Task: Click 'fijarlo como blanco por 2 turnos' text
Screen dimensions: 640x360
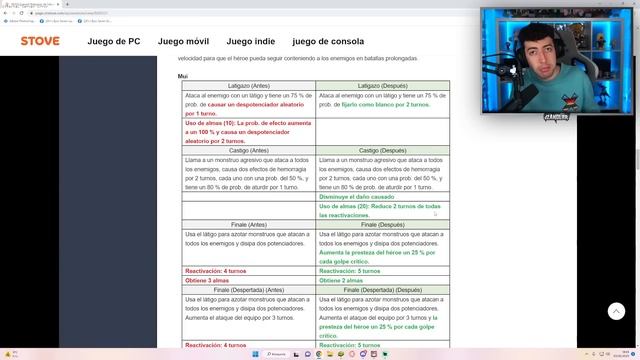Action: tap(385, 105)
